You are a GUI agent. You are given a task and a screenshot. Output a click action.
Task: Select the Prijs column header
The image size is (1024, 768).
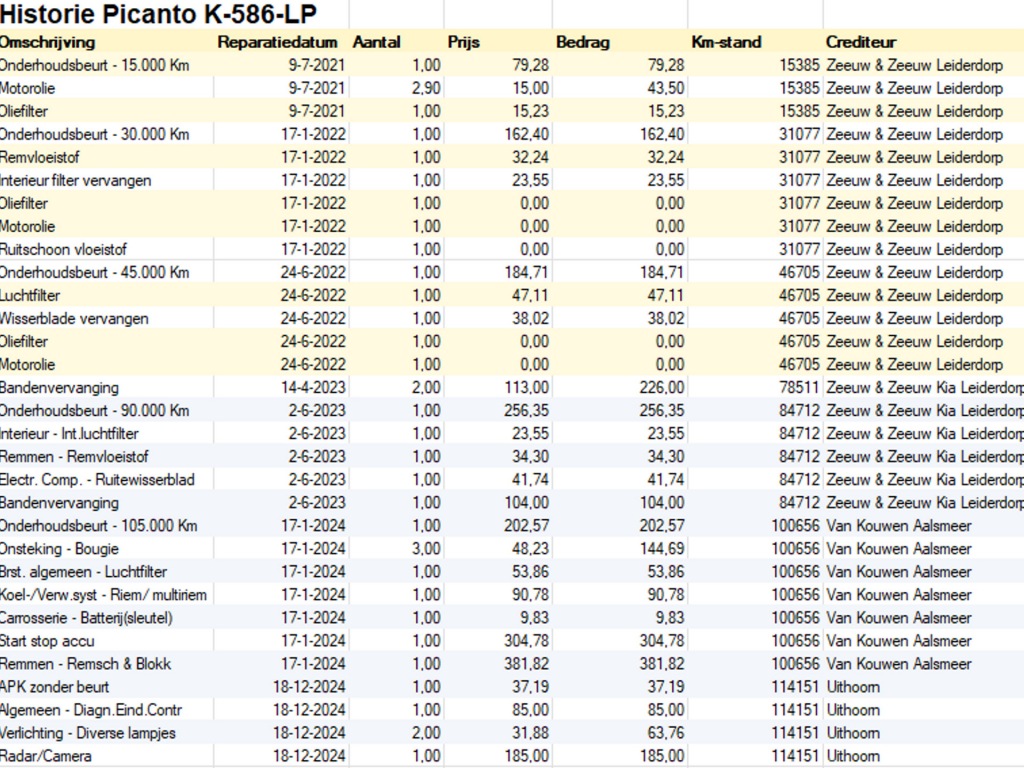click(465, 42)
